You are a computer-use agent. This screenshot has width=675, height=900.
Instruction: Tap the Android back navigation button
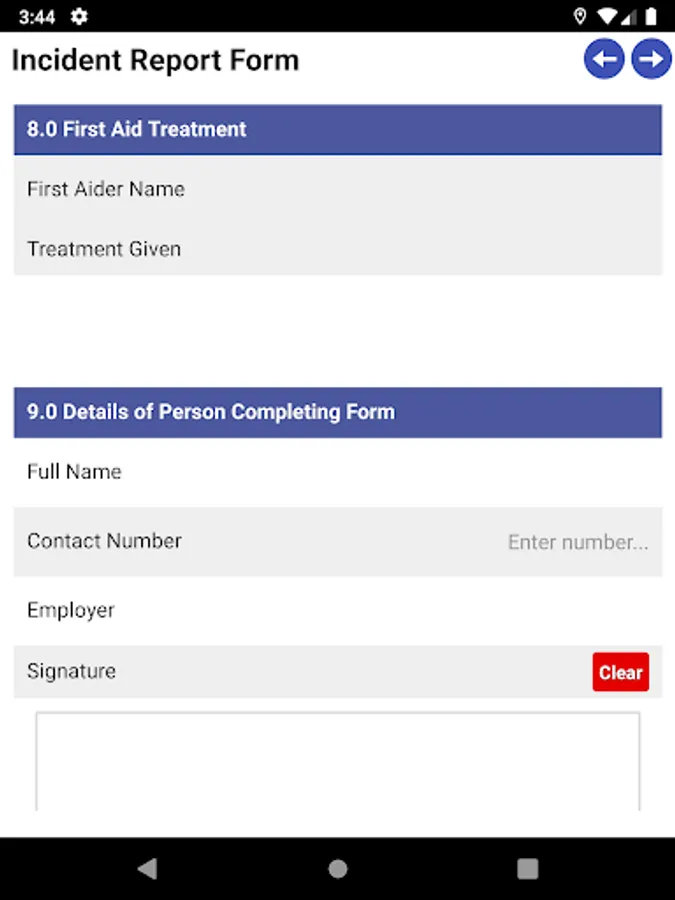(147, 868)
